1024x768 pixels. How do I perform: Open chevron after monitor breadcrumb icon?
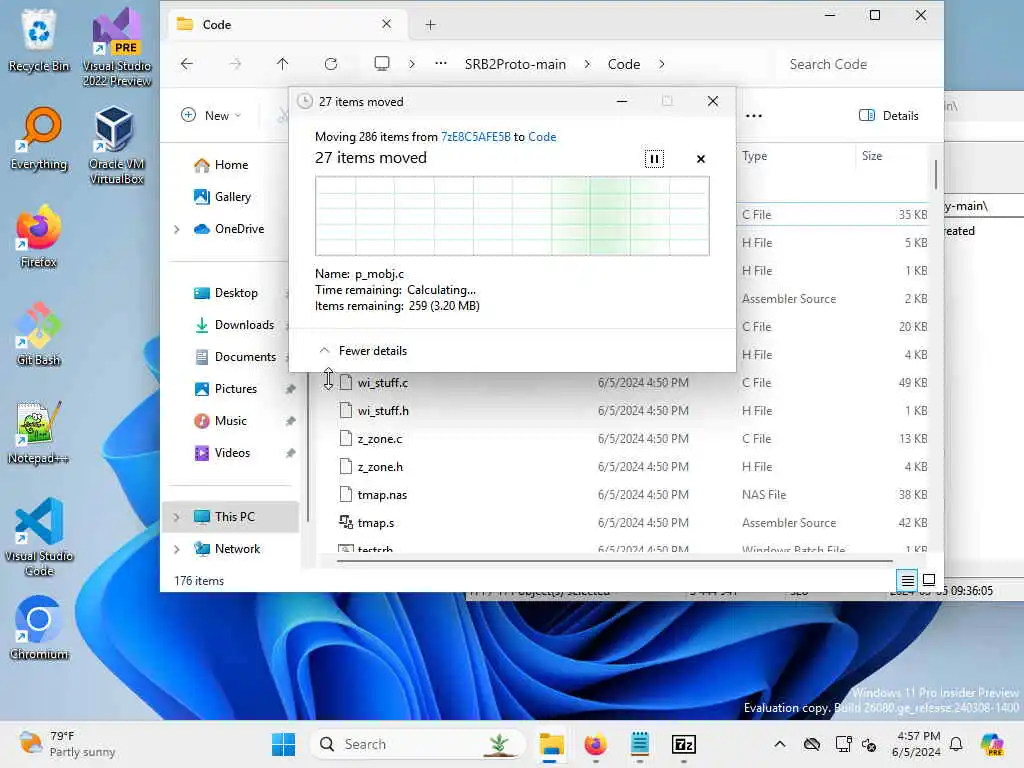[x=411, y=64]
